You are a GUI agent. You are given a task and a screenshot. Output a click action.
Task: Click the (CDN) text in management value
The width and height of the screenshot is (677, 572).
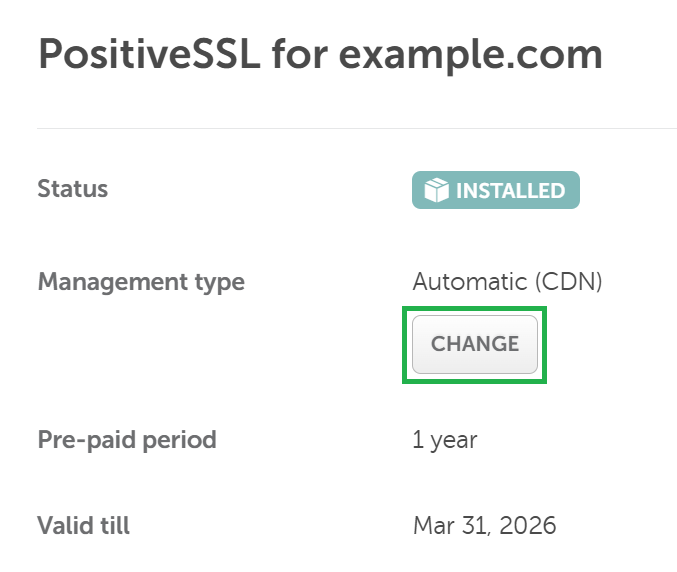pyautogui.click(x=569, y=282)
